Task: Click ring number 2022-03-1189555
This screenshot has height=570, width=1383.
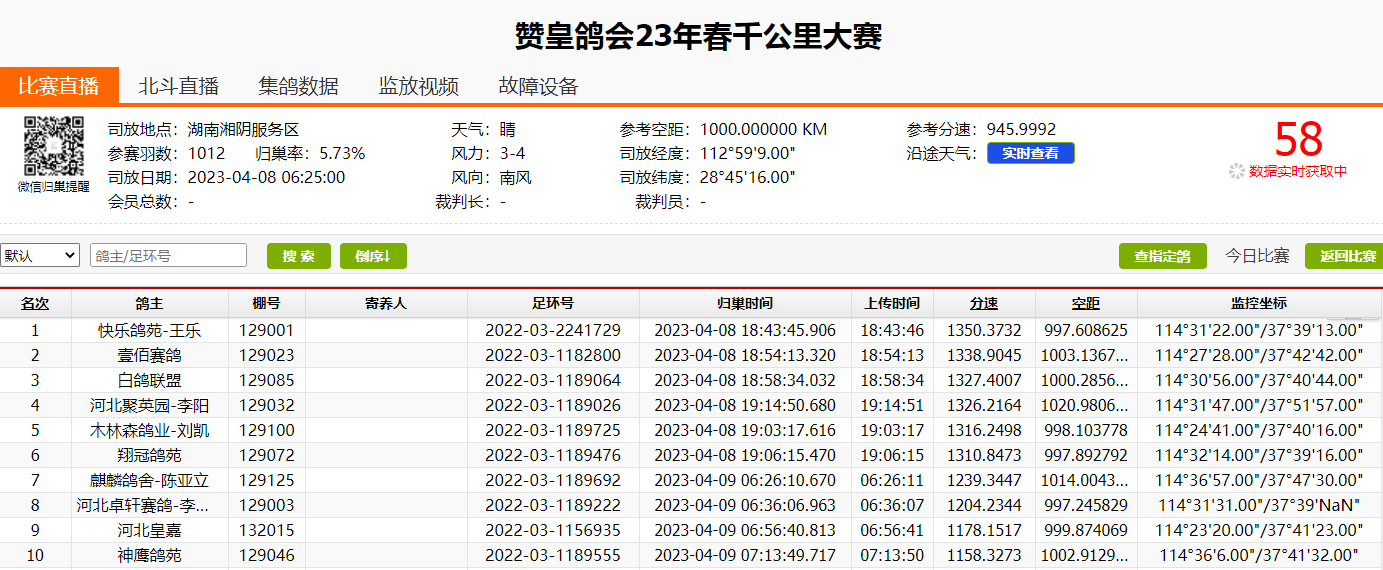Action: pos(552,555)
